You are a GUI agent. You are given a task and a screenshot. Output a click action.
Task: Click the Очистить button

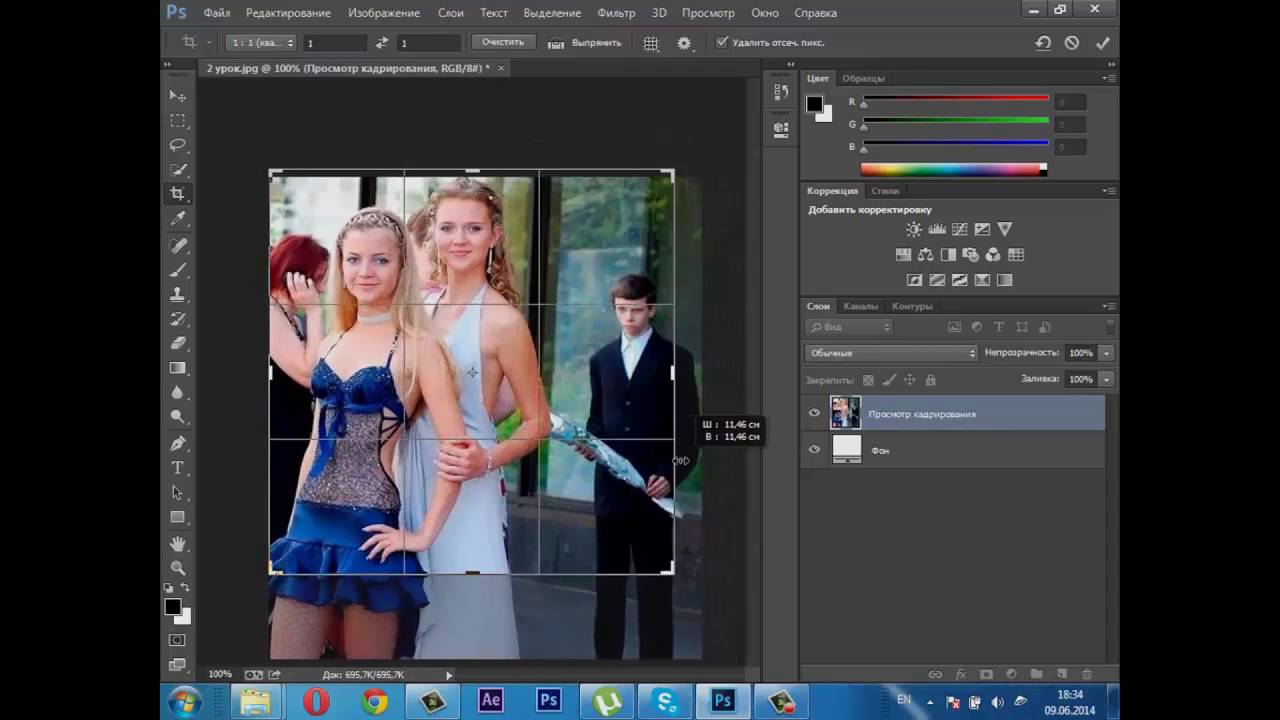pos(502,43)
